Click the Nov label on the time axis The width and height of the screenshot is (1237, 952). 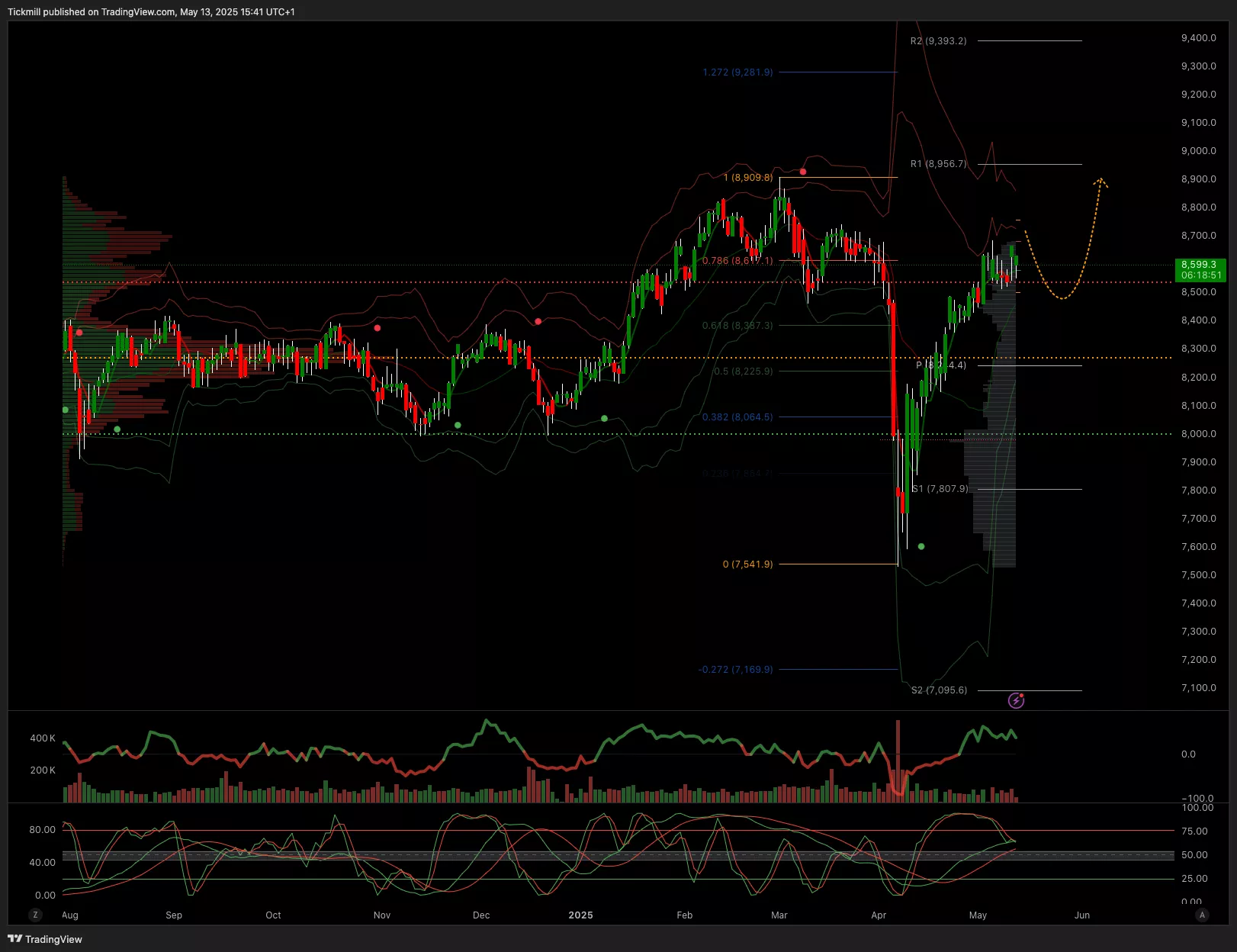pos(382,915)
